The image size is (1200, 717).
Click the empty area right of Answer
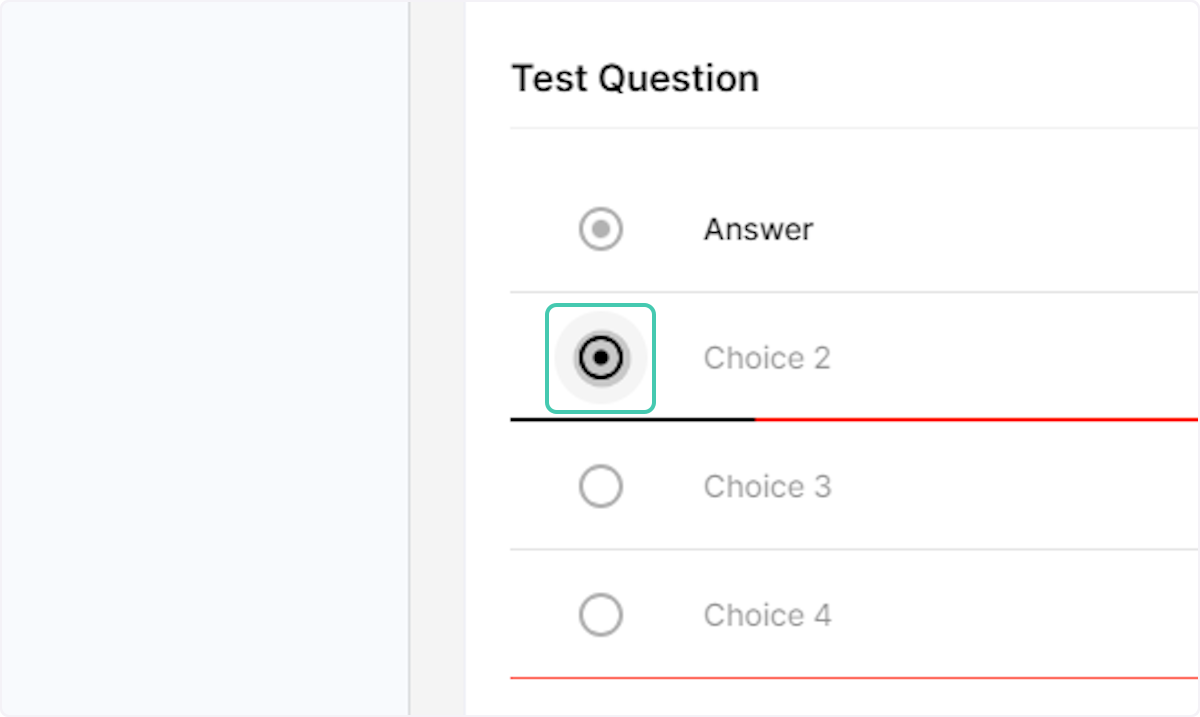(x=1000, y=229)
